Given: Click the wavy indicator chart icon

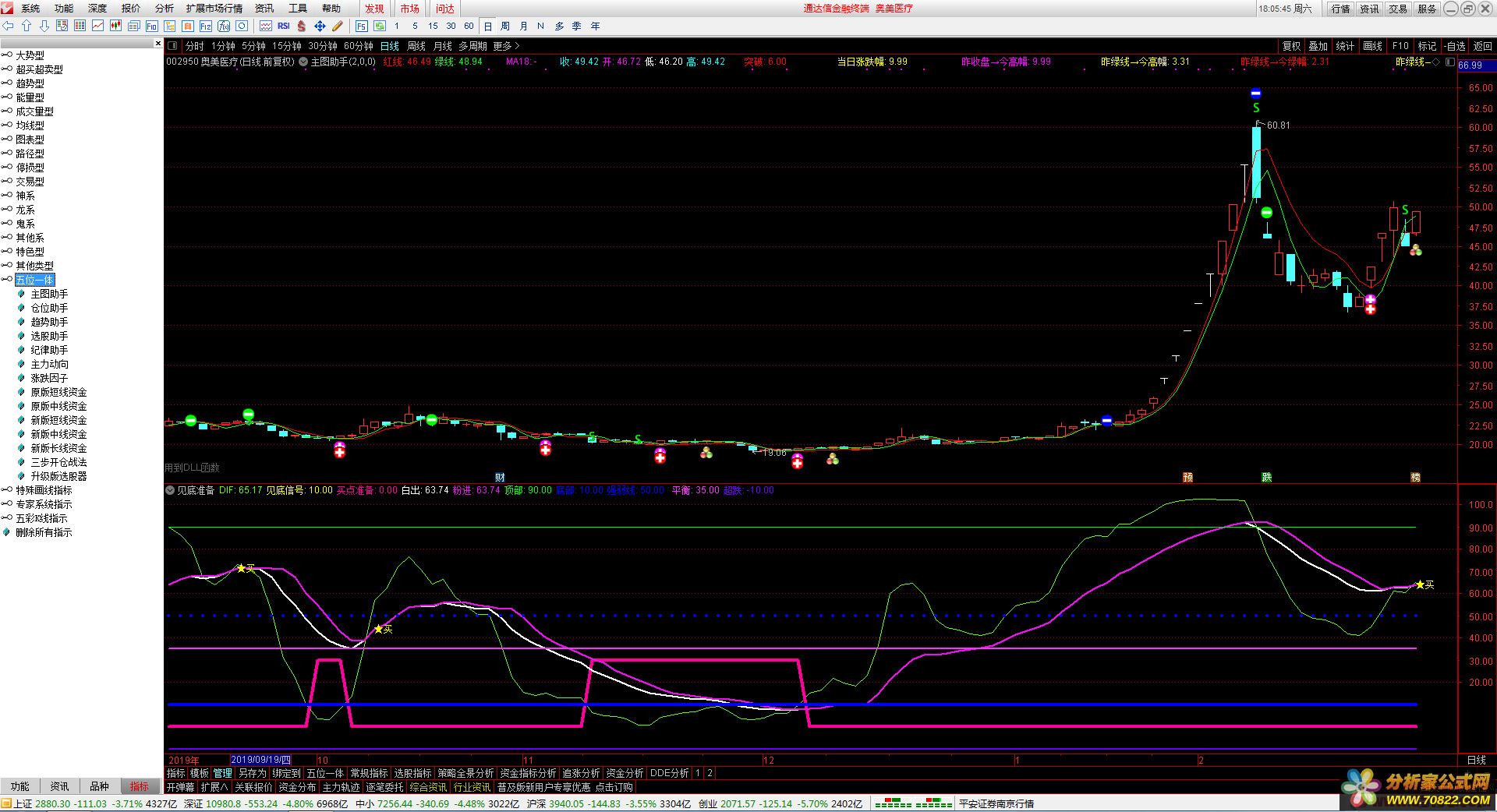Looking at the screenshot, I should [266, 26].
